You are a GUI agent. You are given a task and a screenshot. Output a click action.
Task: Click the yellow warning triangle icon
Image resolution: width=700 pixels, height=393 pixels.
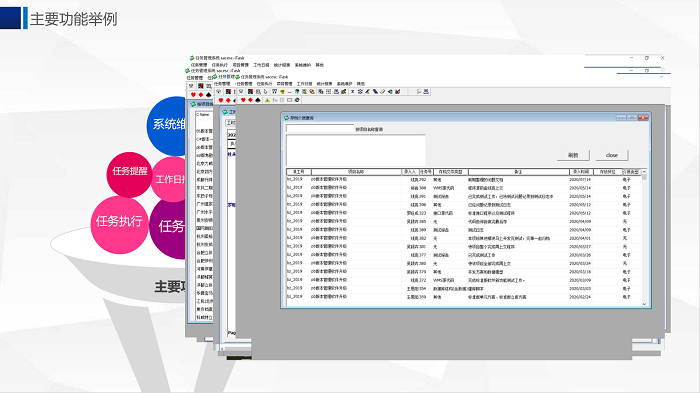pyautogui.click(x=267, y=100)
